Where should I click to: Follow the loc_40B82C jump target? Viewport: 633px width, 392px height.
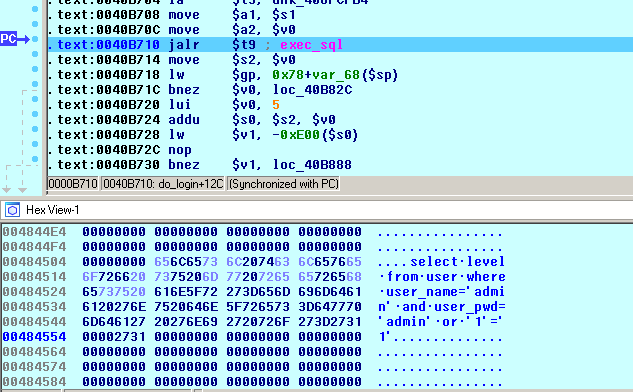click(x=312, y=90)
